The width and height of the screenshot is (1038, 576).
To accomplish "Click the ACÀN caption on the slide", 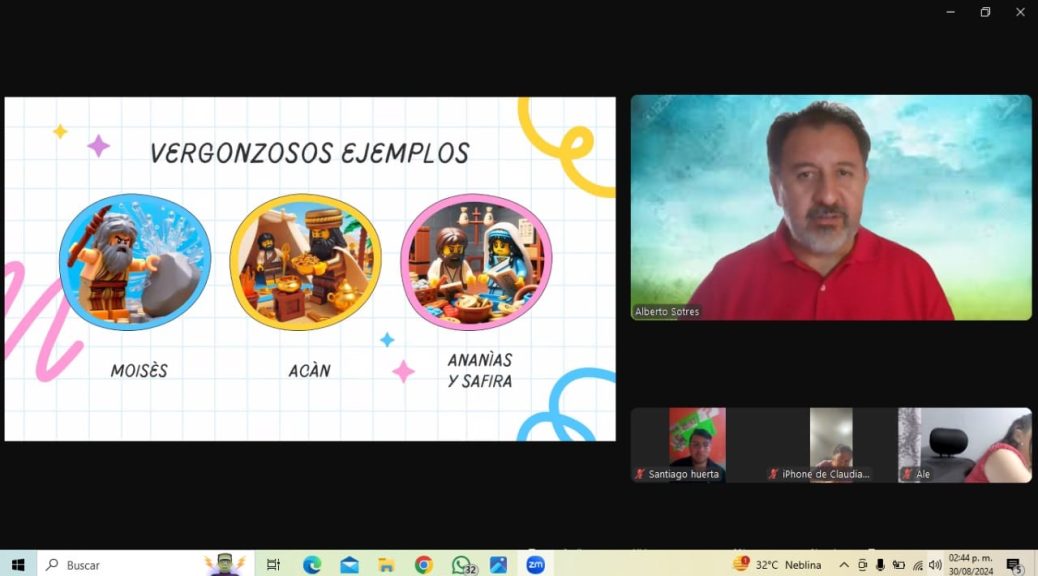I will click(309, 371).
